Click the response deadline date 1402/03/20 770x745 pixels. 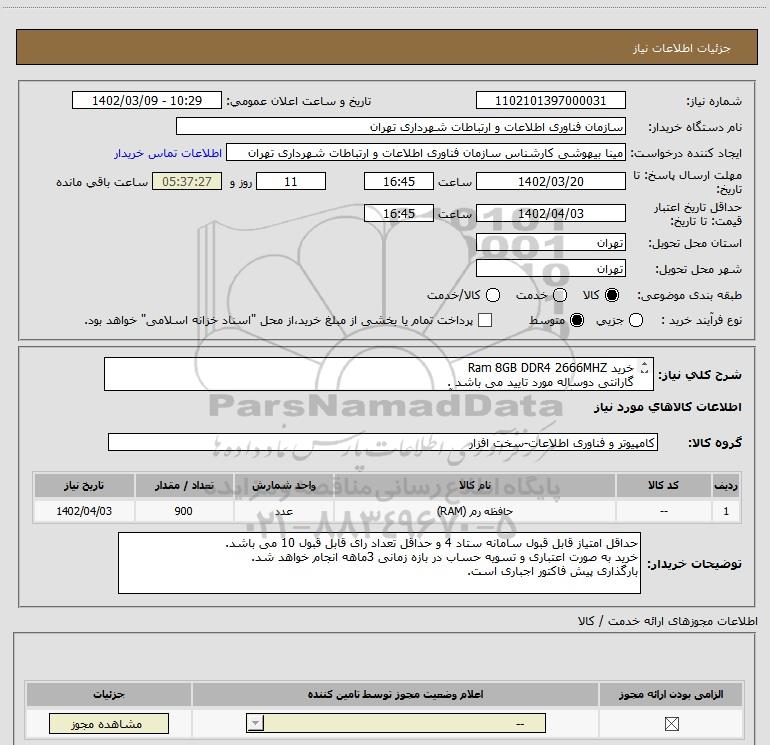pos(550,182)
